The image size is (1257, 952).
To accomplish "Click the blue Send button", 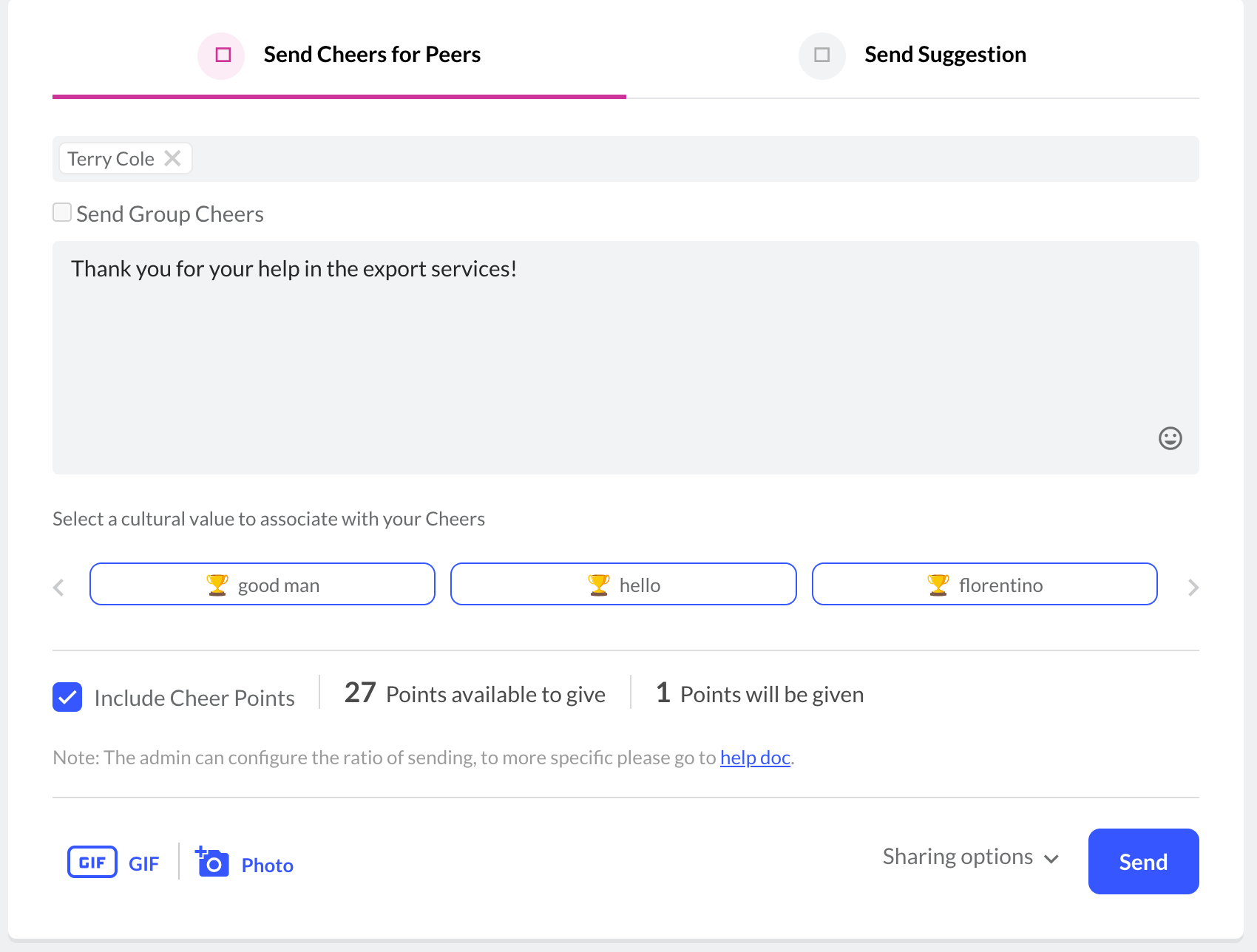I will click(1143, 861).
